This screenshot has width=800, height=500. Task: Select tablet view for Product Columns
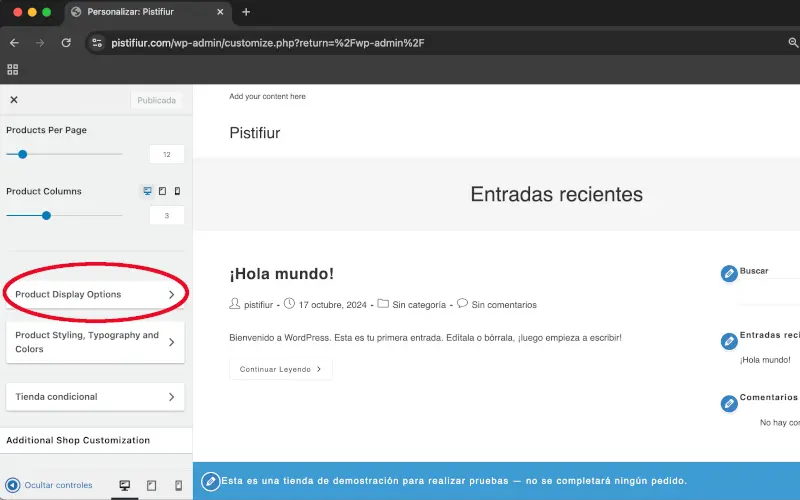pos(162,191)
